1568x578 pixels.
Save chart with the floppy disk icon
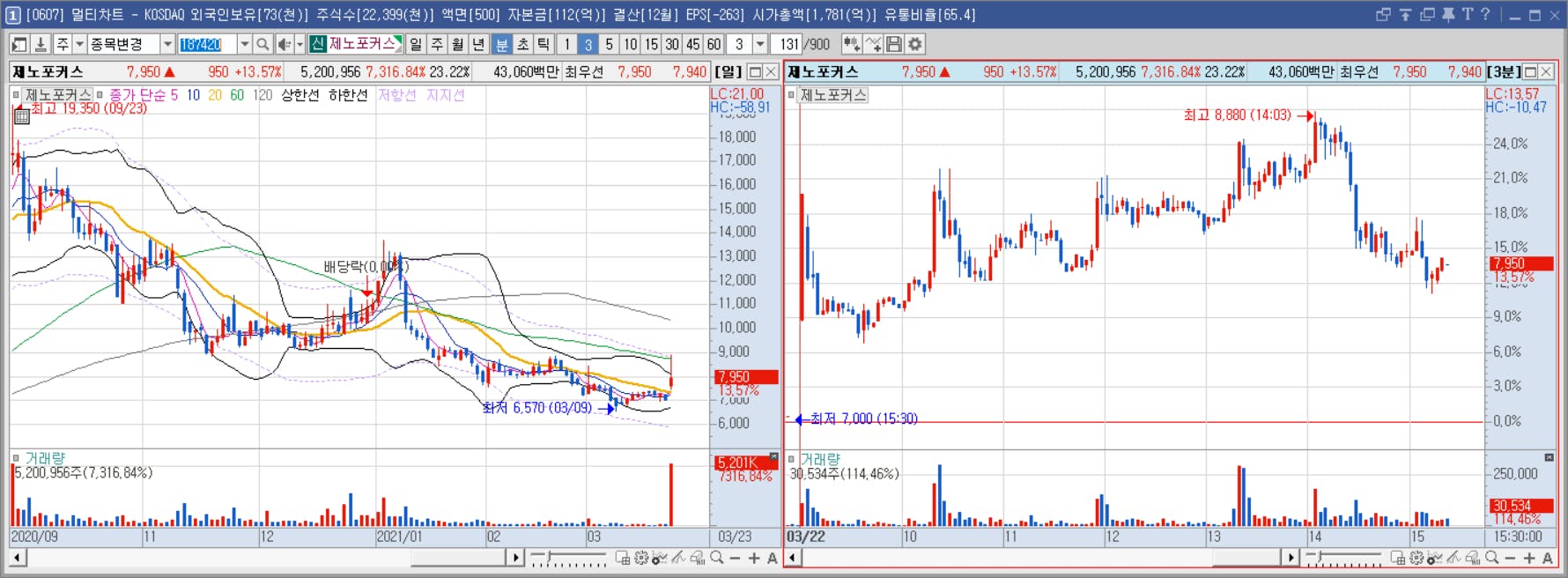point(894,44)
